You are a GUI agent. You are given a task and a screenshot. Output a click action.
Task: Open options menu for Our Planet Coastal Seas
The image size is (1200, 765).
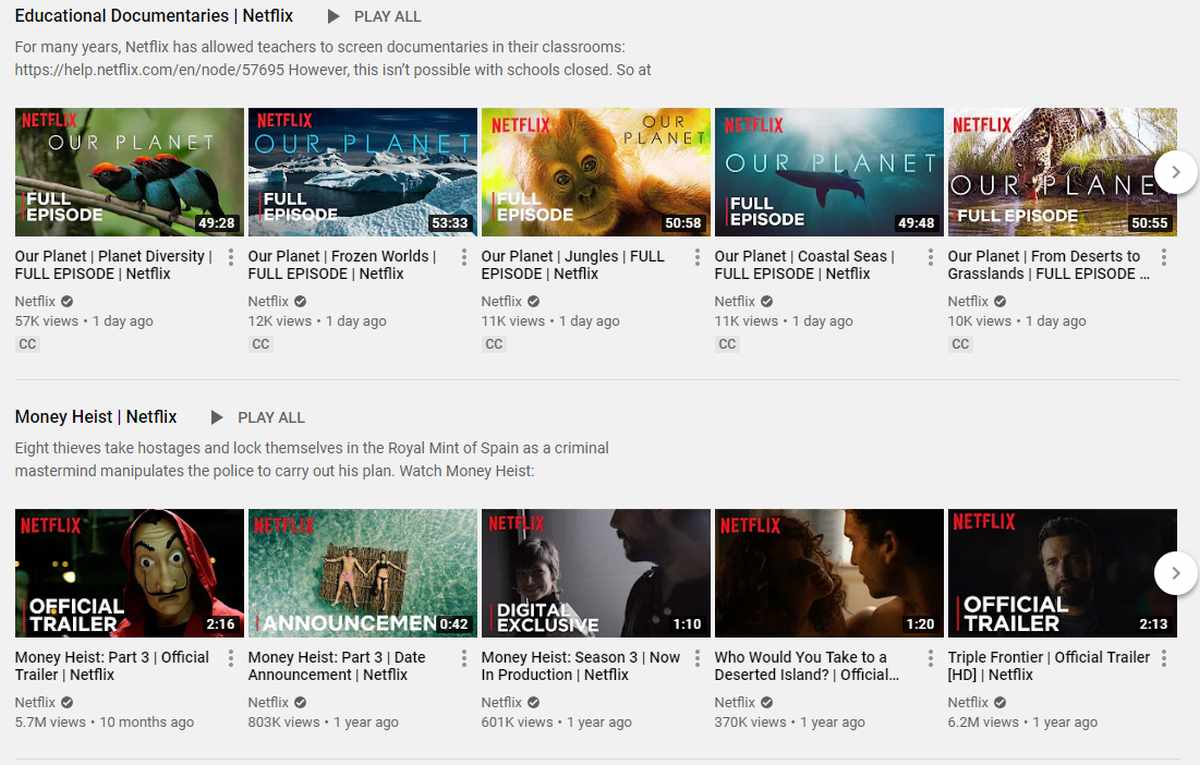coord(931,257)
